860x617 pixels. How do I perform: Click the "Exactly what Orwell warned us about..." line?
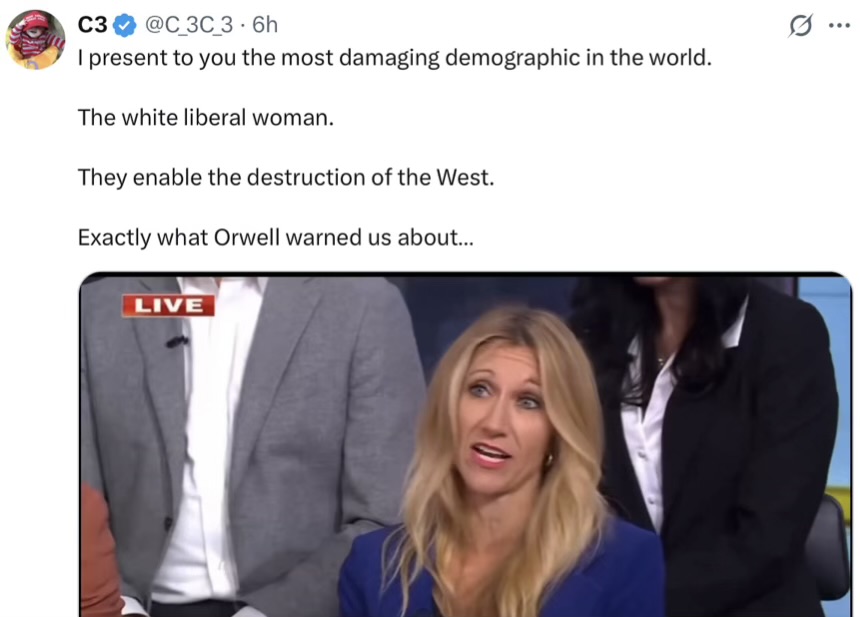click(x=275, y=237)
